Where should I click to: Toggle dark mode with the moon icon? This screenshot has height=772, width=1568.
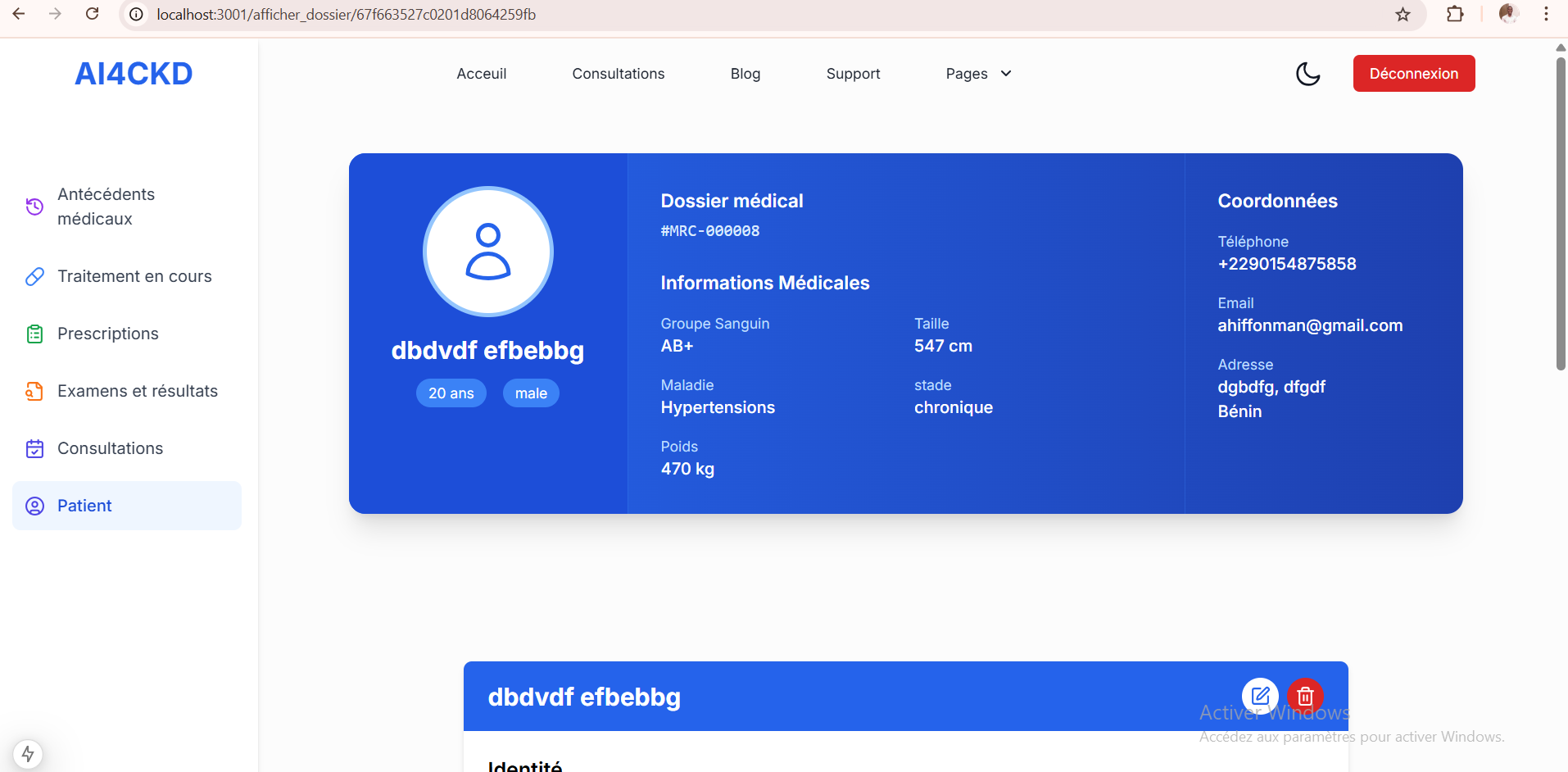pos(1307,74)
